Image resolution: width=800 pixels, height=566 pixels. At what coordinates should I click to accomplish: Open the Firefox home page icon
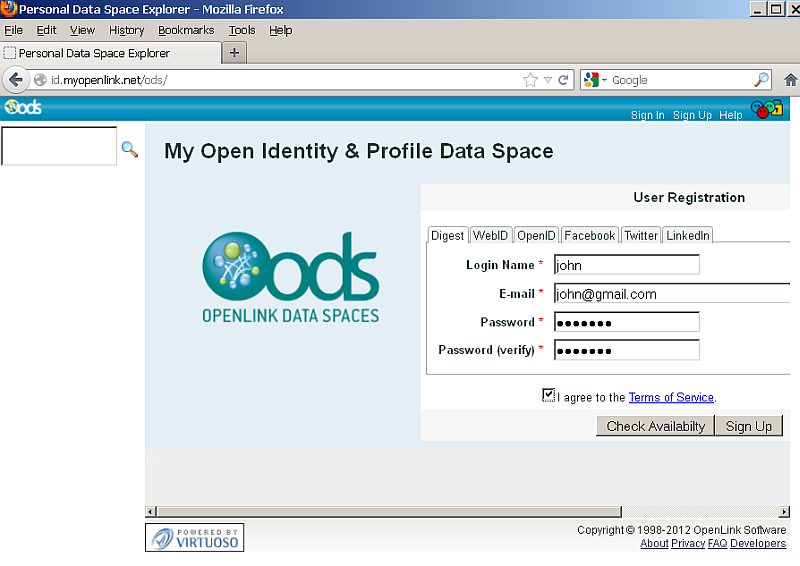tap(791, 80)
